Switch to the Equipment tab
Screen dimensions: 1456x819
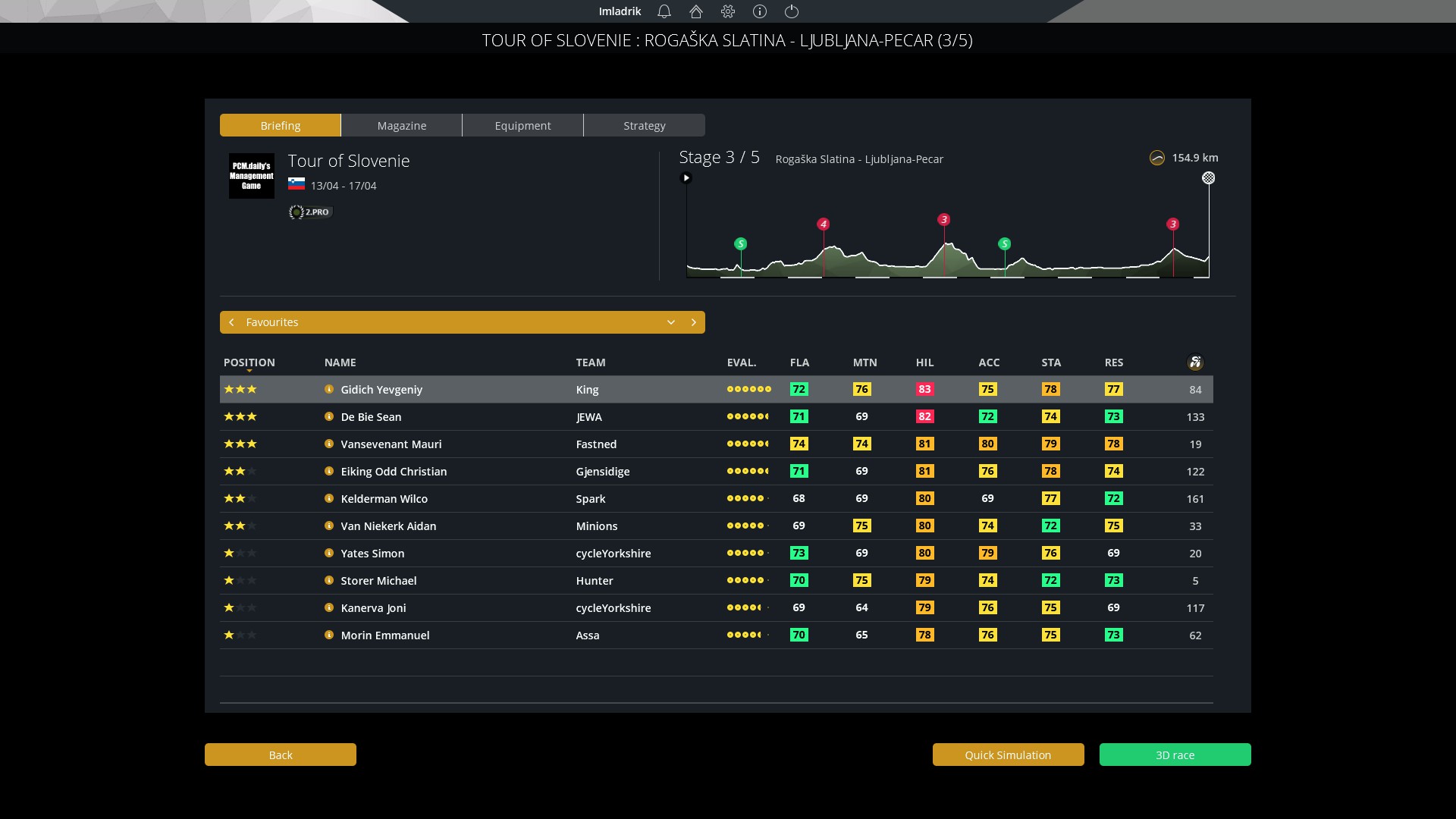[x=523, y=126]
